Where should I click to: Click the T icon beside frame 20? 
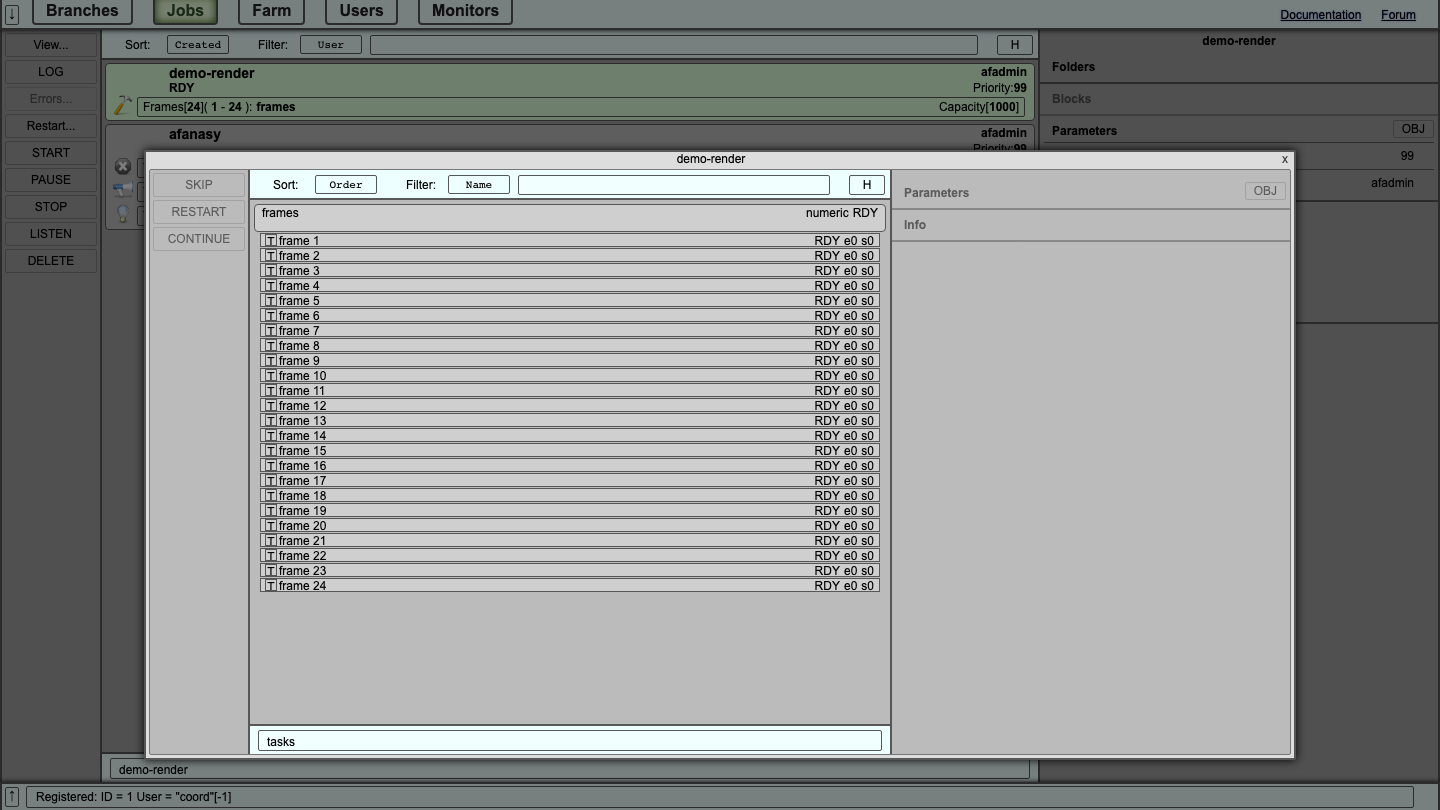[271, 526]
